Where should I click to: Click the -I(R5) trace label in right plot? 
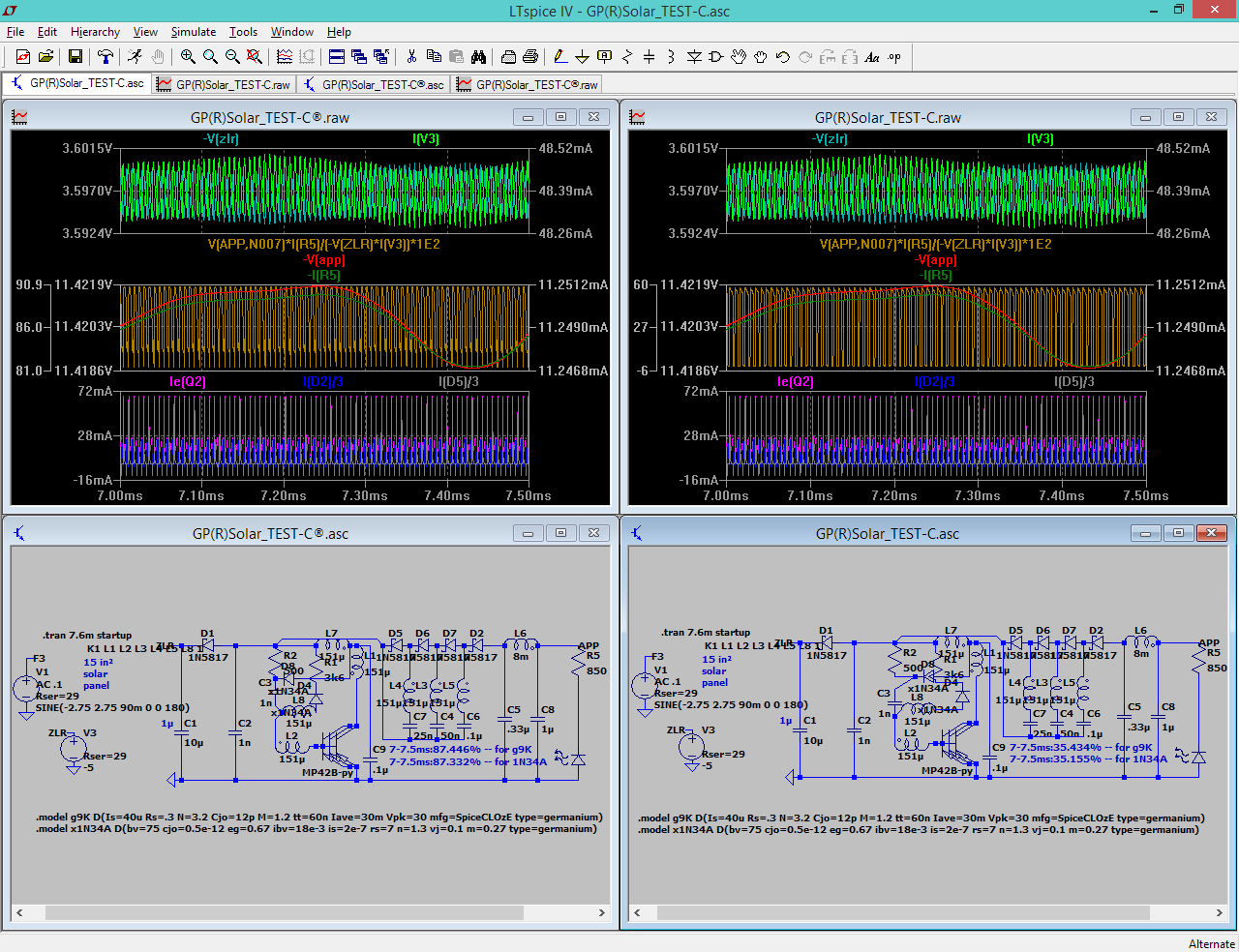click(x=935, y=276)
